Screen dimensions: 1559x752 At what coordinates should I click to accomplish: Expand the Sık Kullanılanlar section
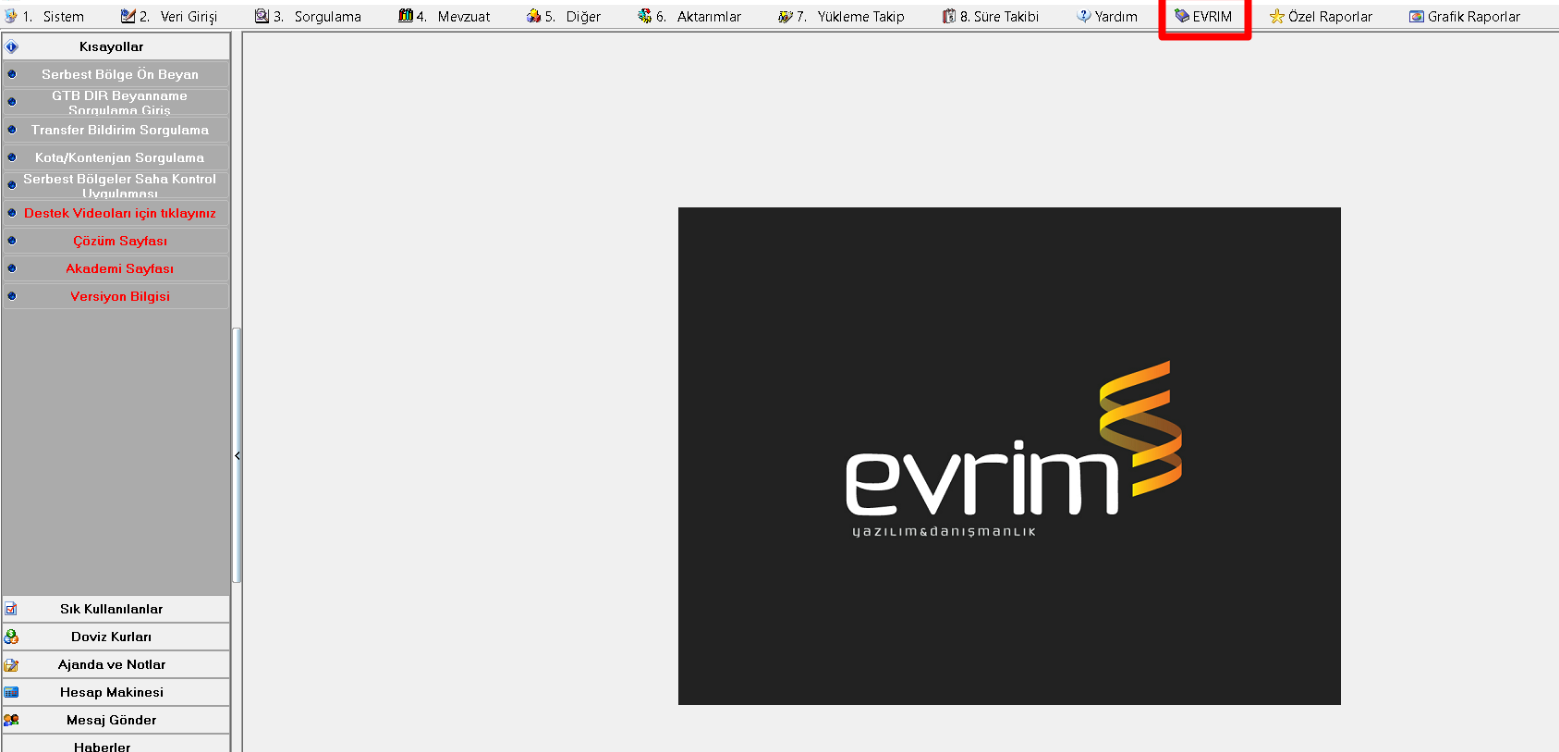pyautogui.click(x=116, y=608)
